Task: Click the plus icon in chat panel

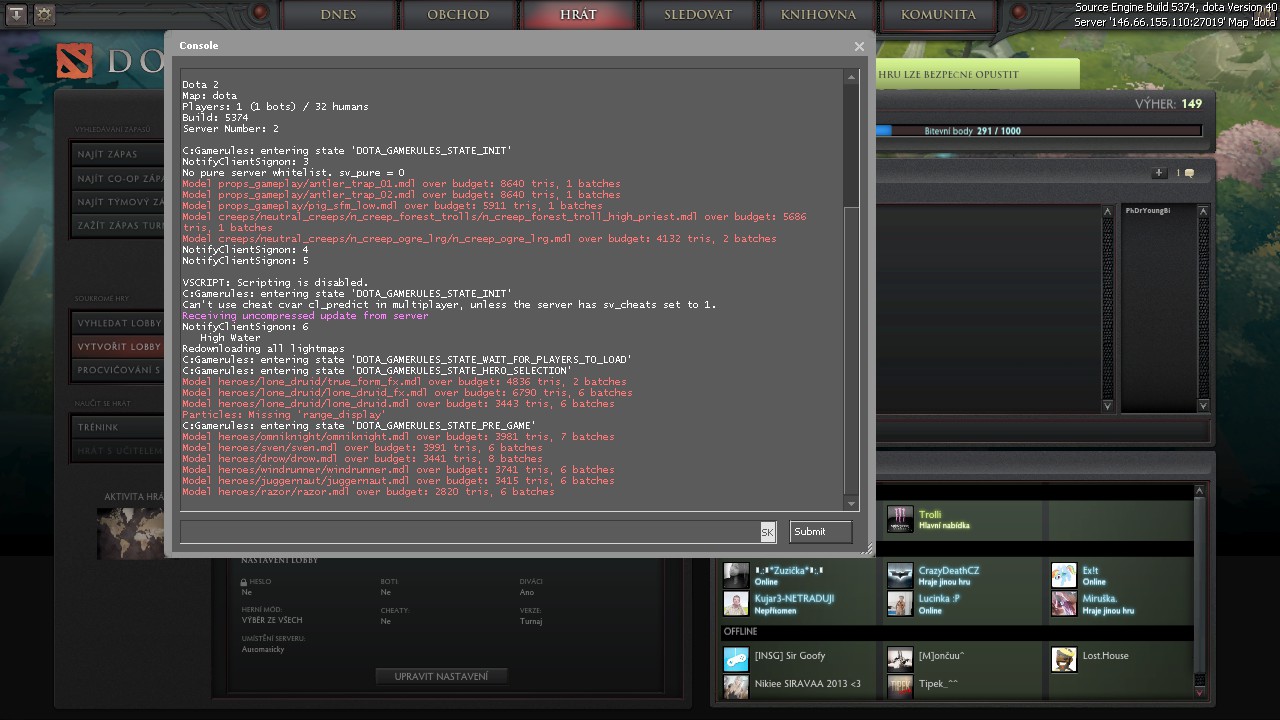Action: (1159, 173)
